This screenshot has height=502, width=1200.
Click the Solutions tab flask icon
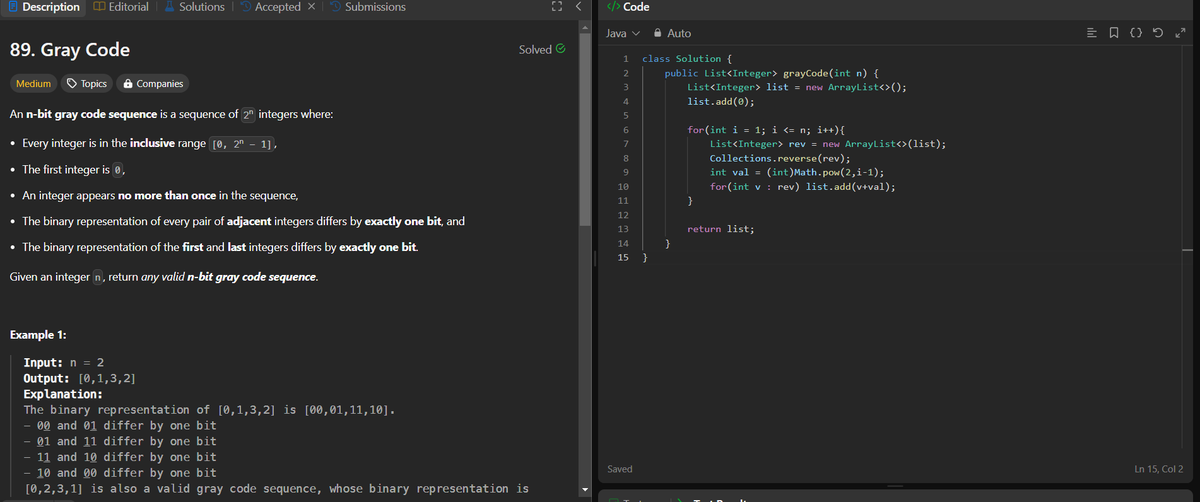(168, 7)
